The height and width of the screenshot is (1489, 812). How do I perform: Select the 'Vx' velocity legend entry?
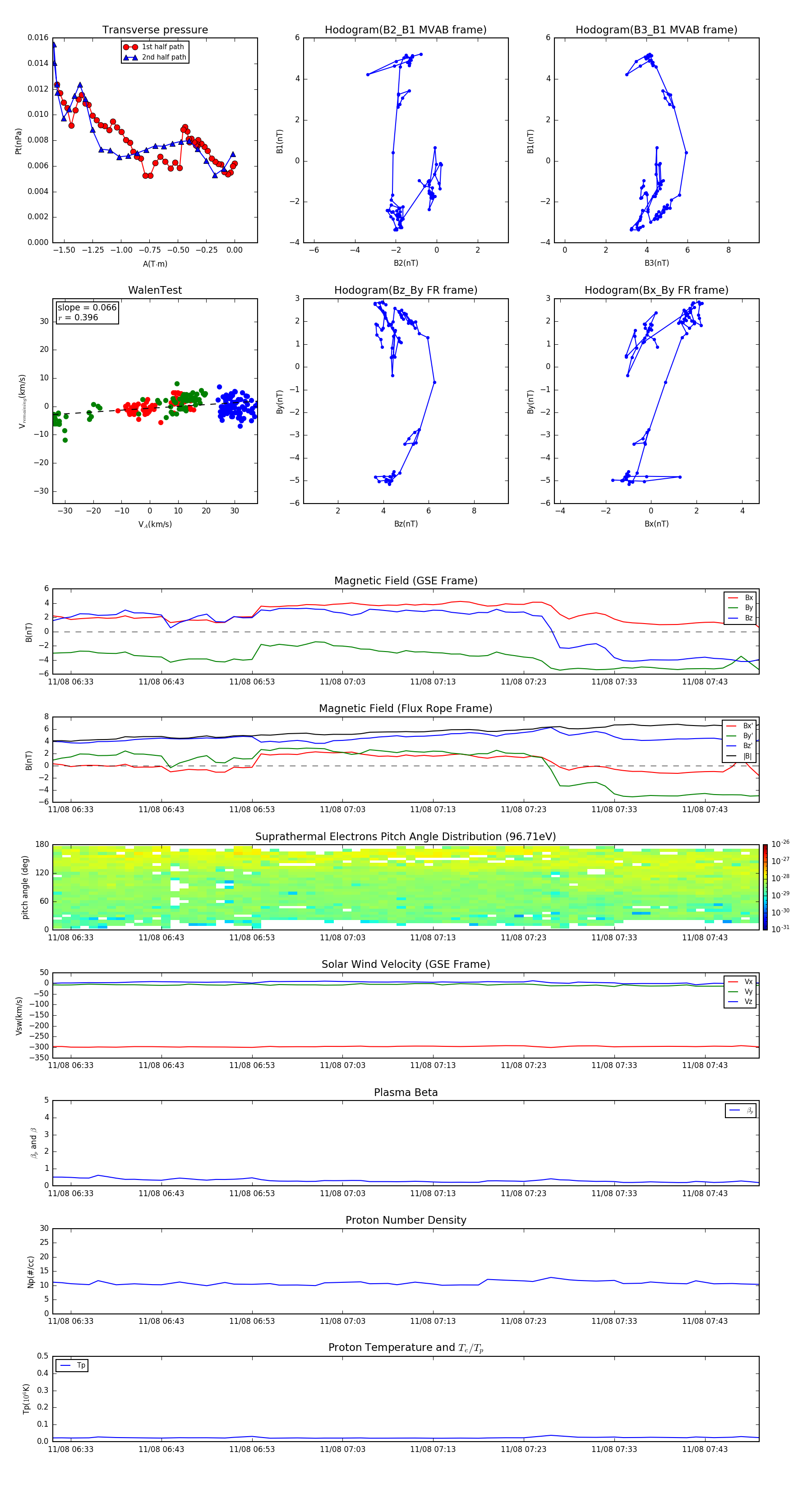(x=740, y=981)
